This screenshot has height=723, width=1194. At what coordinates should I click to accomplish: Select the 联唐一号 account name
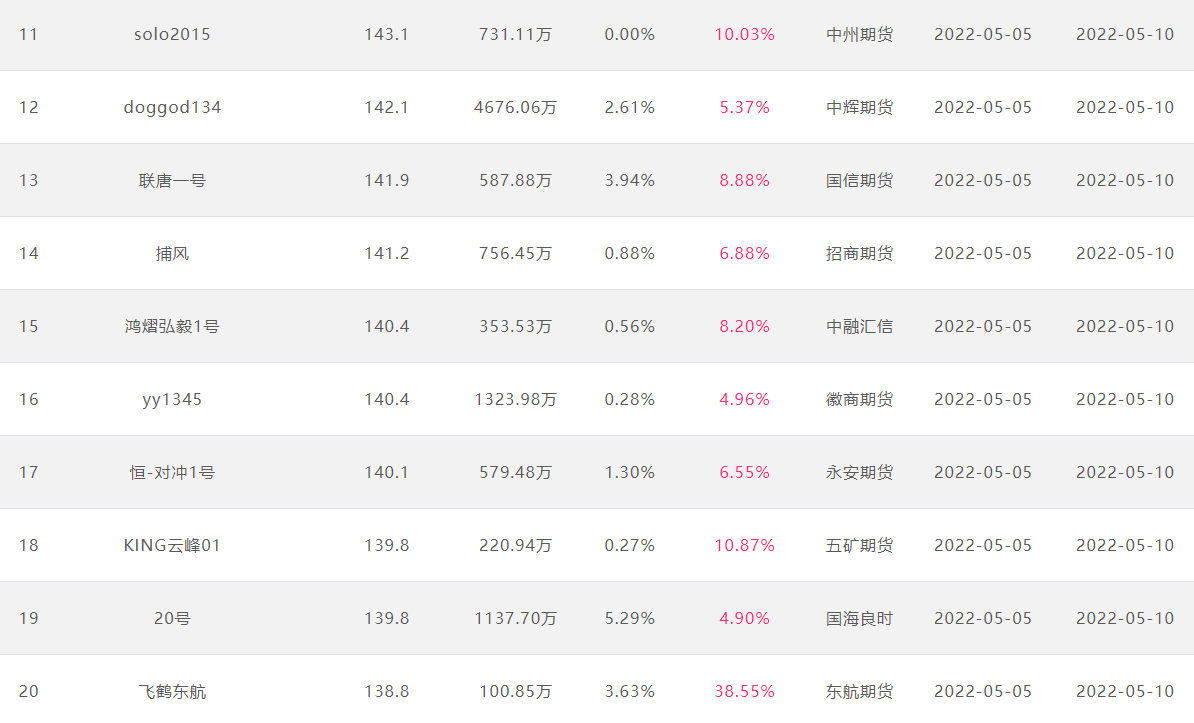coord(172,181)
